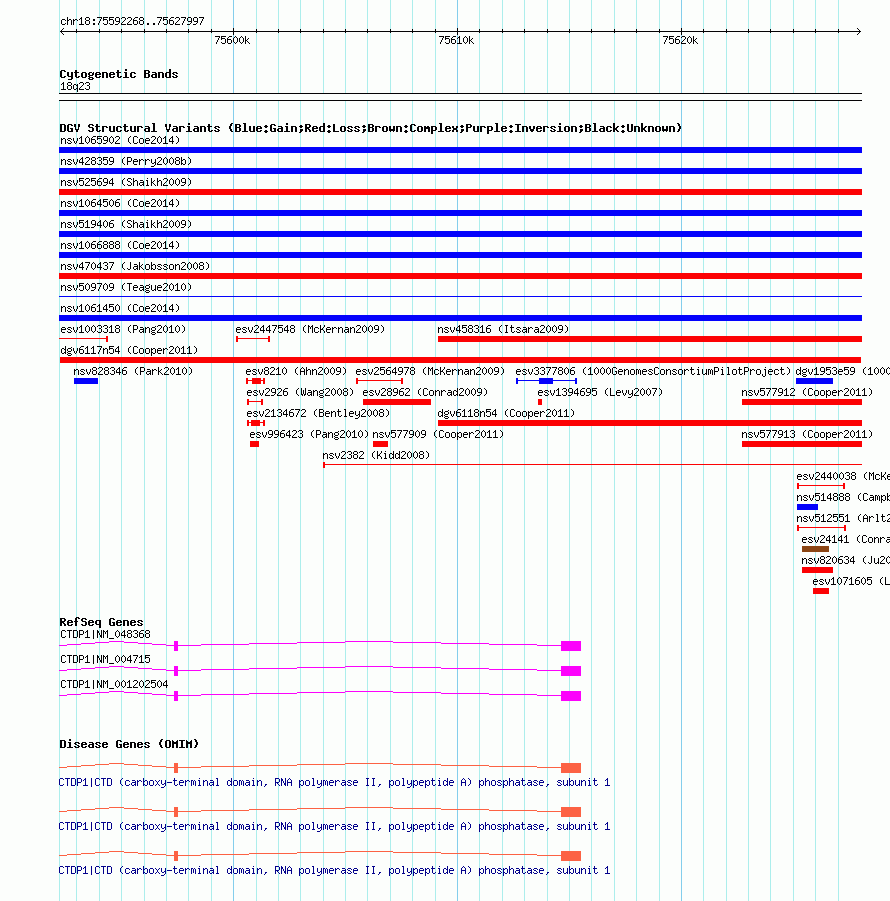Open the nsv2382 (Kidd2008) variant label
This screenshot has height=901, width=890.
point(376,455)
